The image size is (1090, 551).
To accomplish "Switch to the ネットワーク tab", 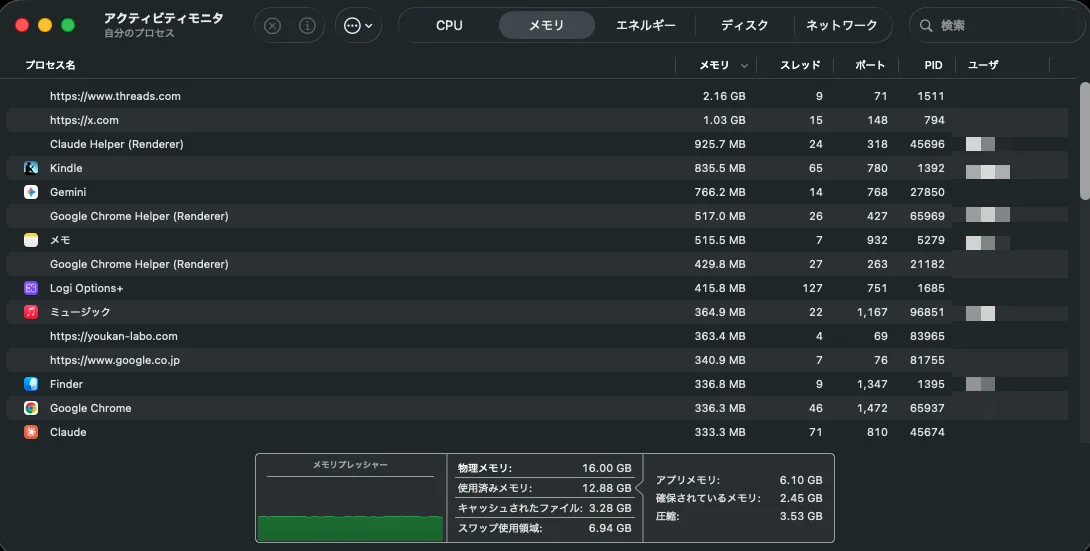I will coord(841,26).
